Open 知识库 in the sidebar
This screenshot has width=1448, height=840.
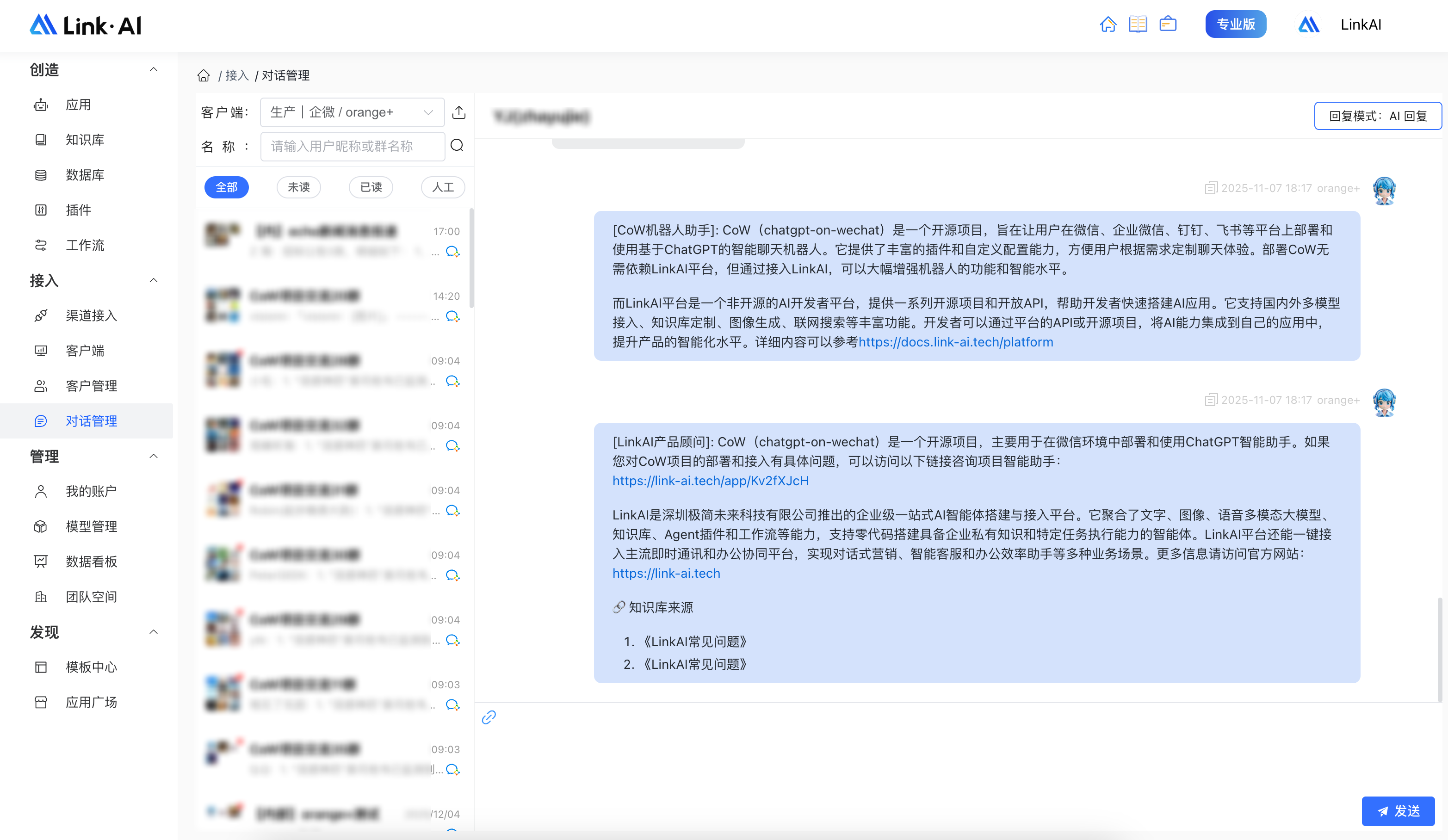click(x=85, y=140)
